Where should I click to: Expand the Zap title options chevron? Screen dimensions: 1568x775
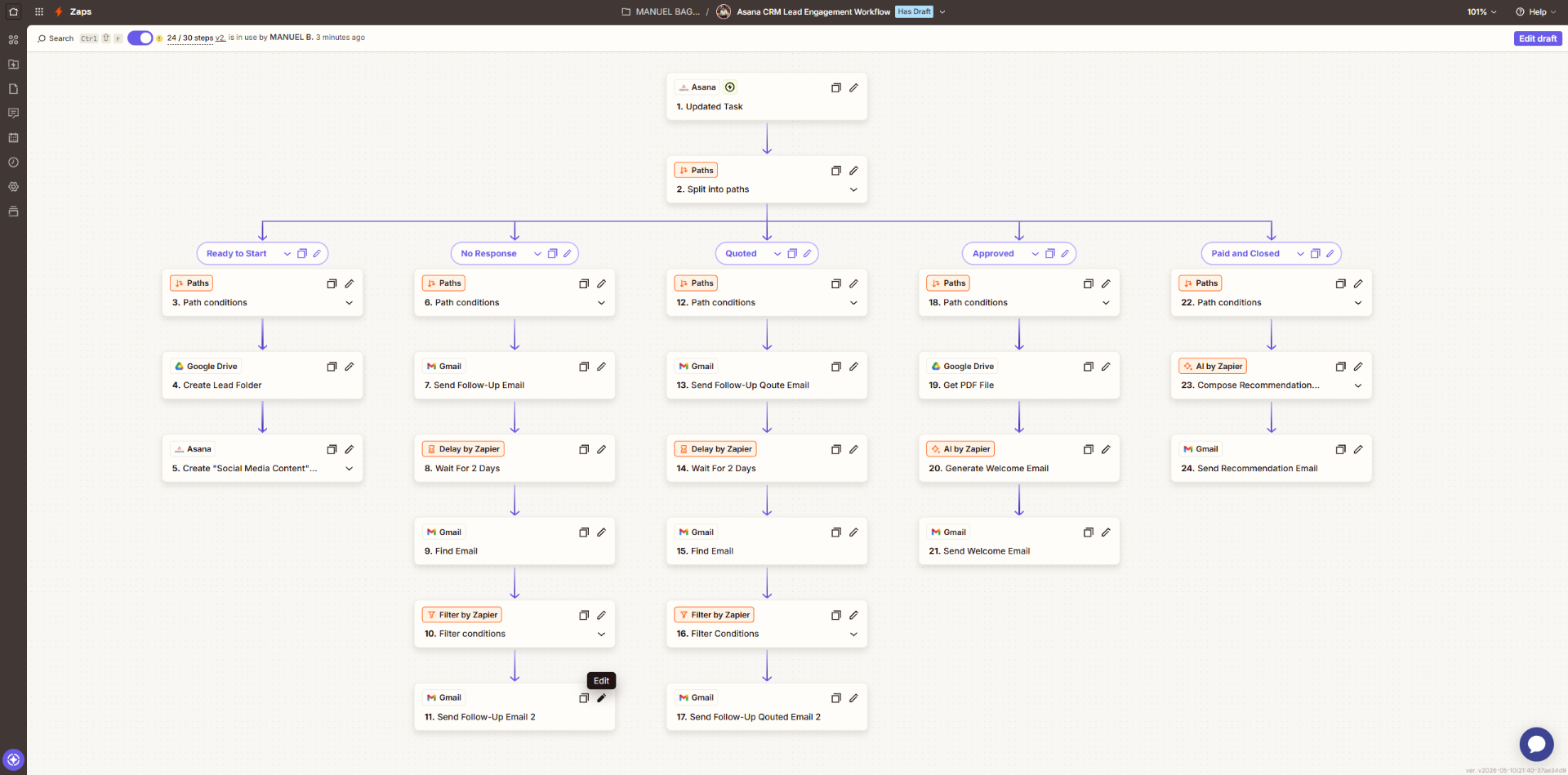pyautogui.click(x=942, y=12)
